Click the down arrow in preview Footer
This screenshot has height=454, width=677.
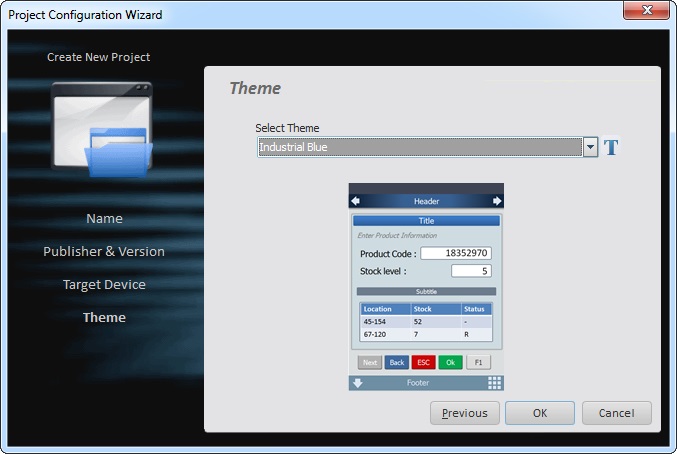357,383
